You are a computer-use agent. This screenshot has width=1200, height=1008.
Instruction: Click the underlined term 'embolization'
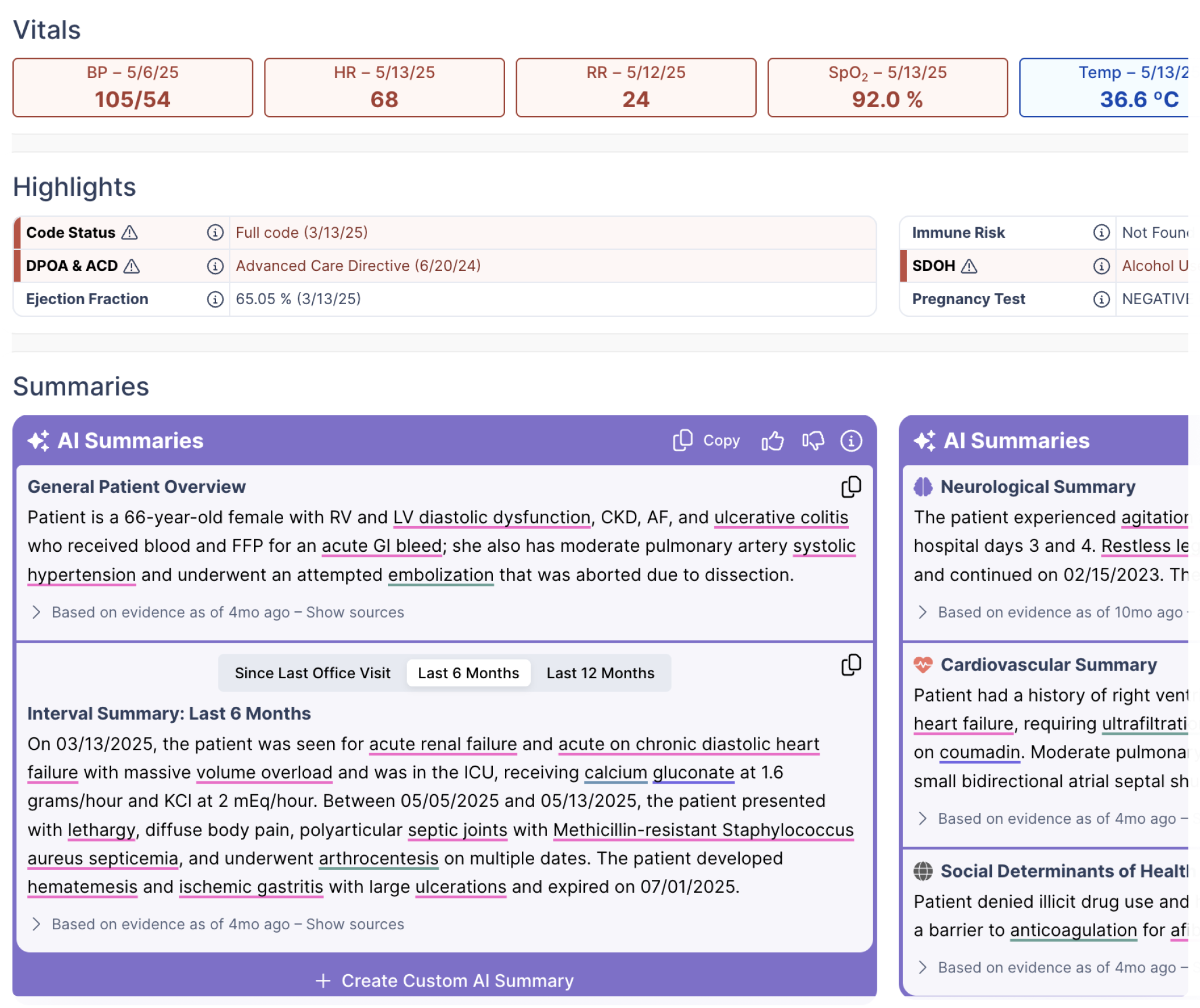pos(440,575)
